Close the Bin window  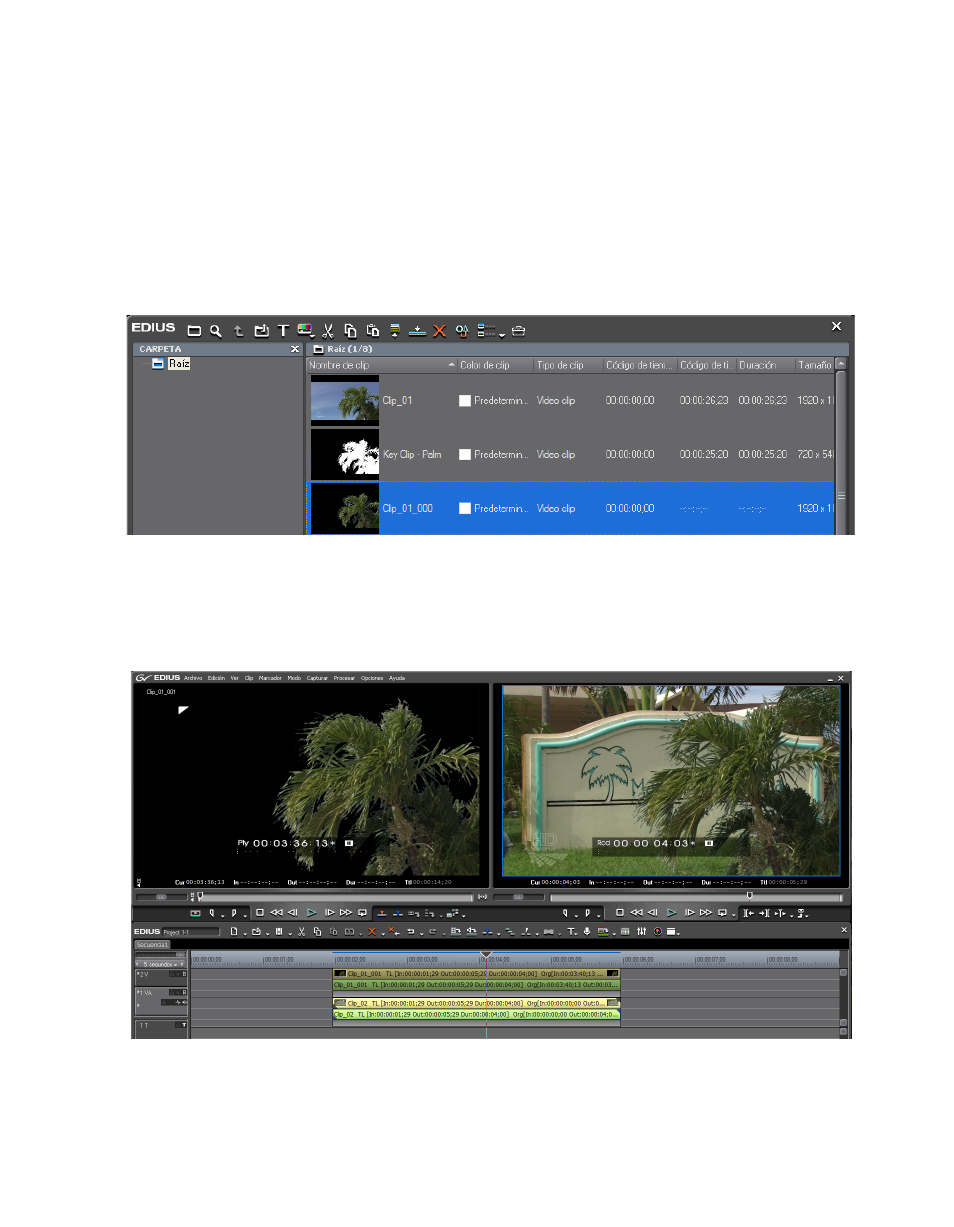[837, 326]
